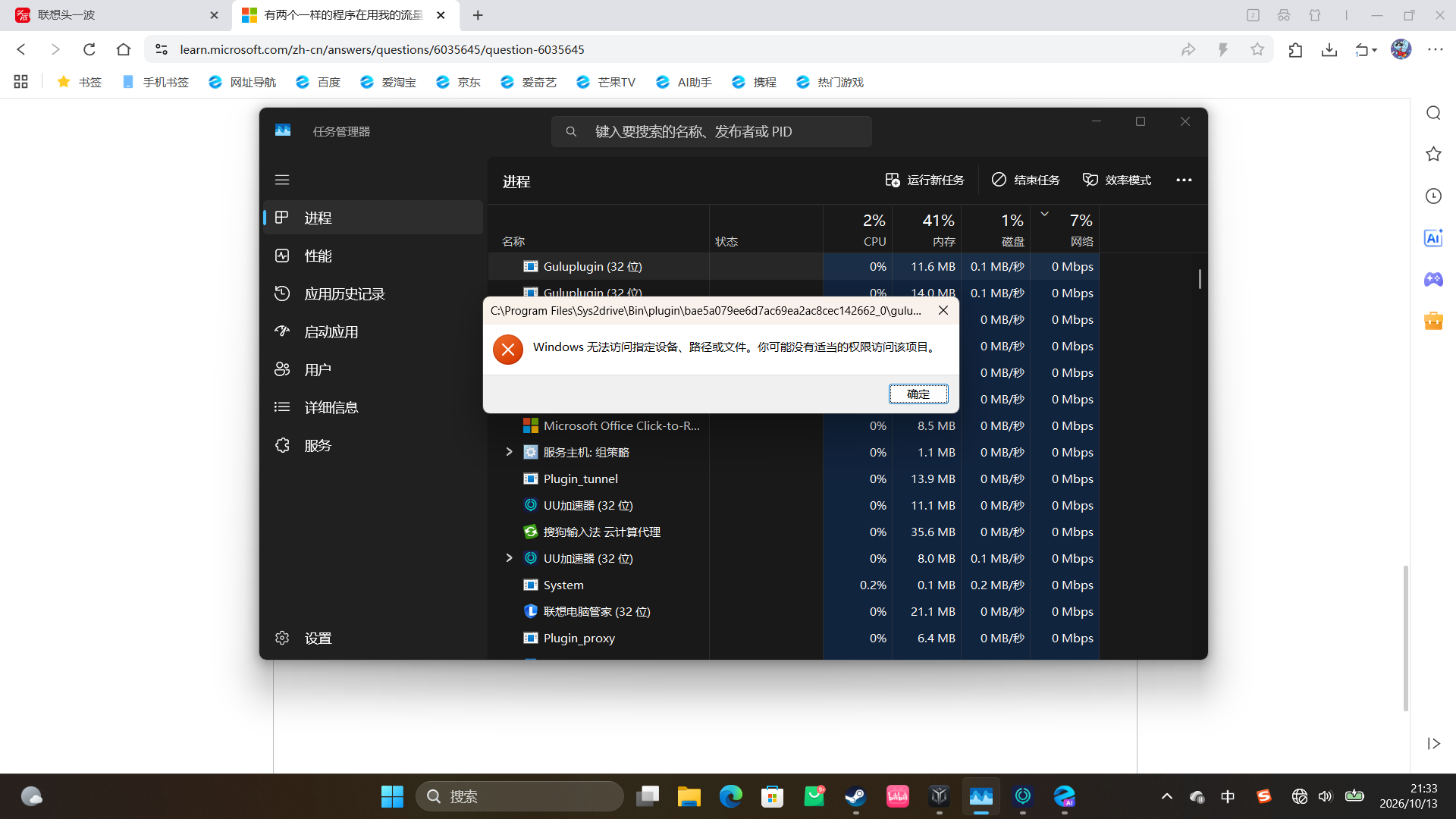Reload the browser page
Screen dimensions: 1456x819
(89, 49)
